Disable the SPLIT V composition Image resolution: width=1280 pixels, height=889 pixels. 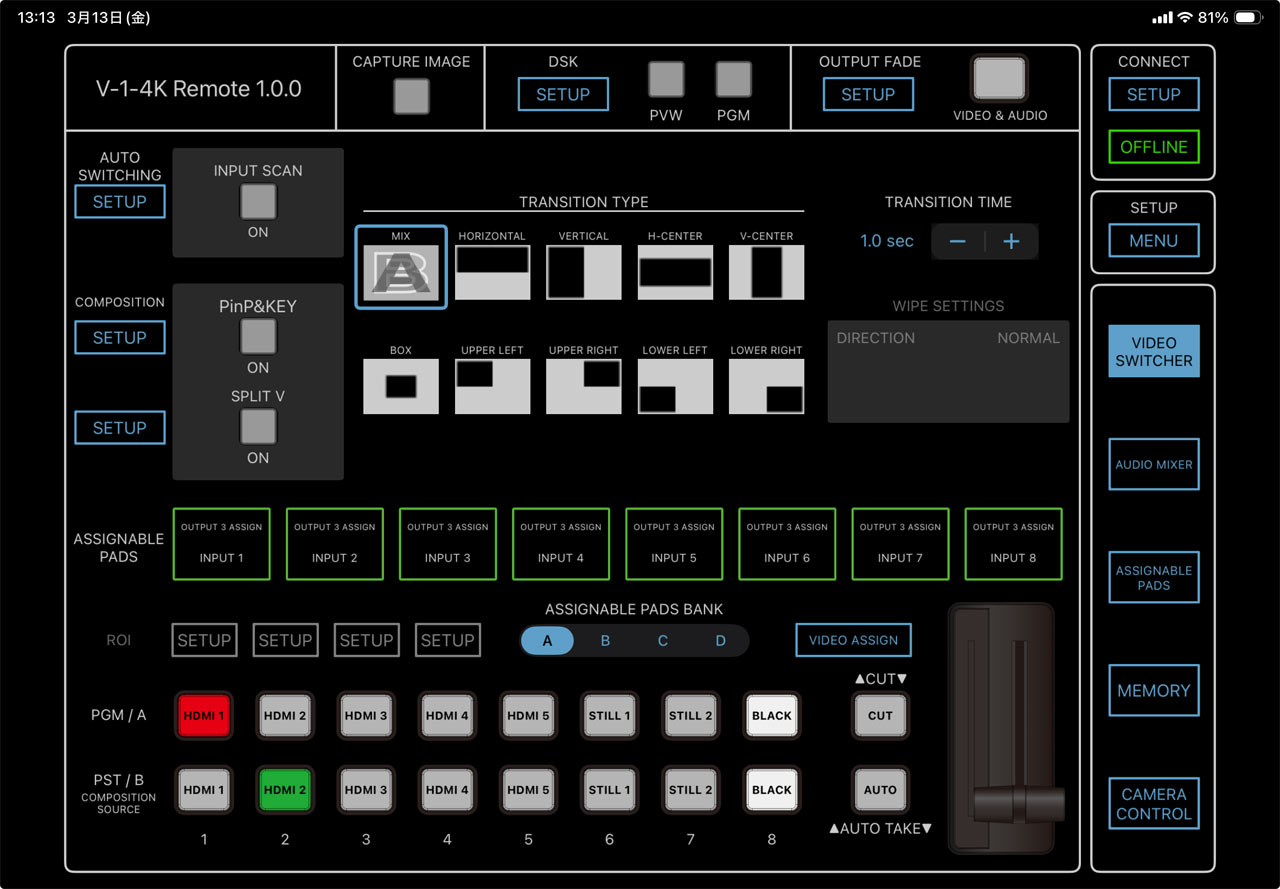coord(257,427)
